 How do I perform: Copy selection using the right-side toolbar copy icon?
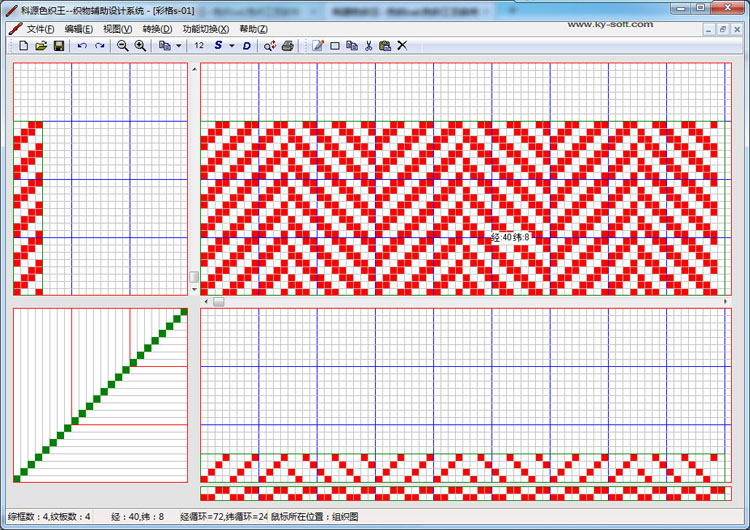(x=352, y=46)
